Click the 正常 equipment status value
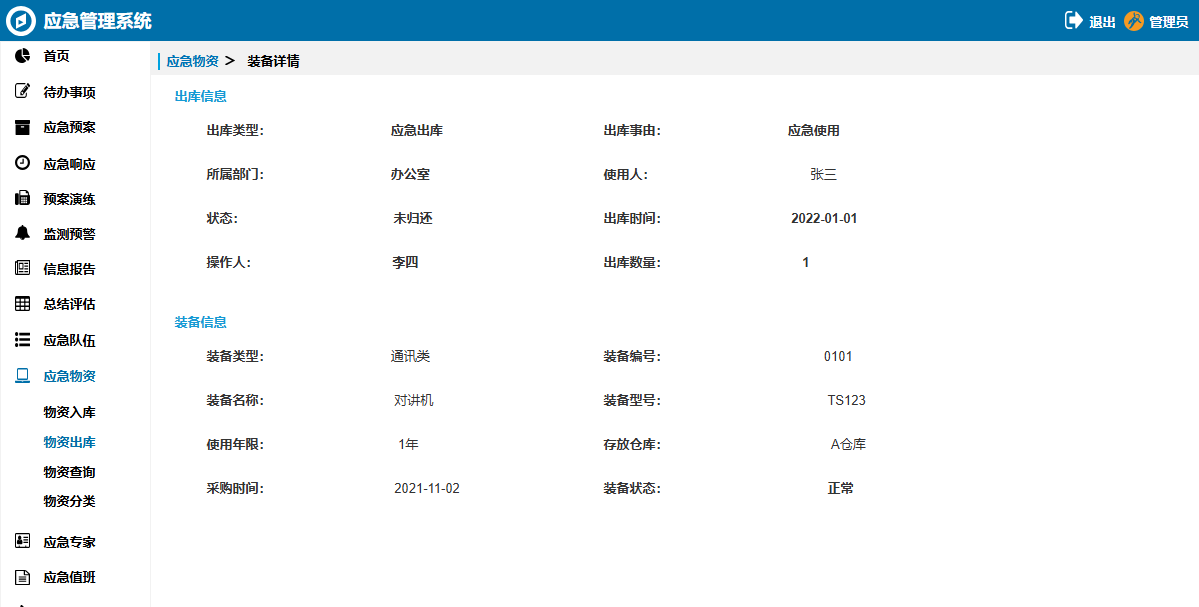The image size is (1199, 607). (840, 489)
